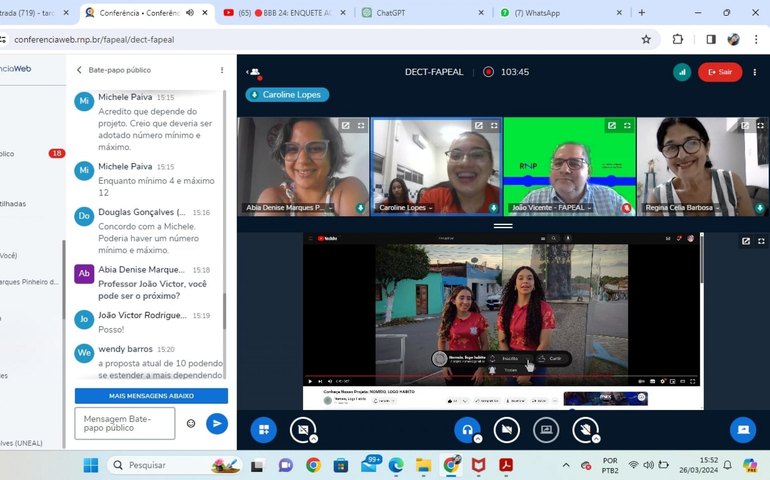The image size is (770, 480).
Task: Collapse the Bate-papo público panel
Action: click(80, 71)
